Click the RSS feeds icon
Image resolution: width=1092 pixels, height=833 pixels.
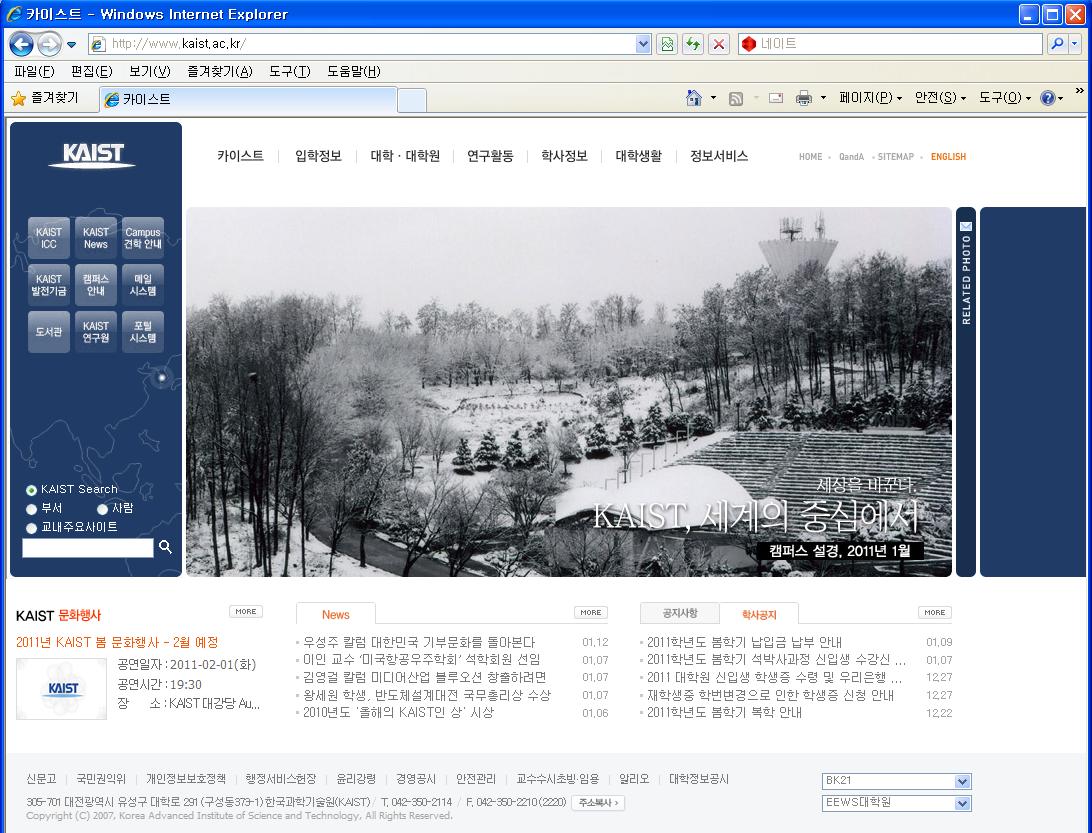point(736,98)
